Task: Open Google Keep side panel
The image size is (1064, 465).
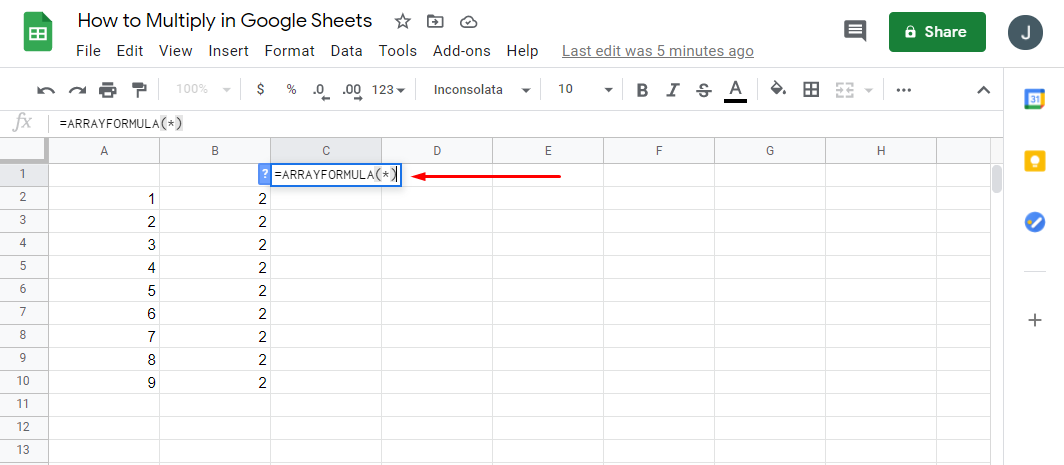Action: pos(1034,160)
